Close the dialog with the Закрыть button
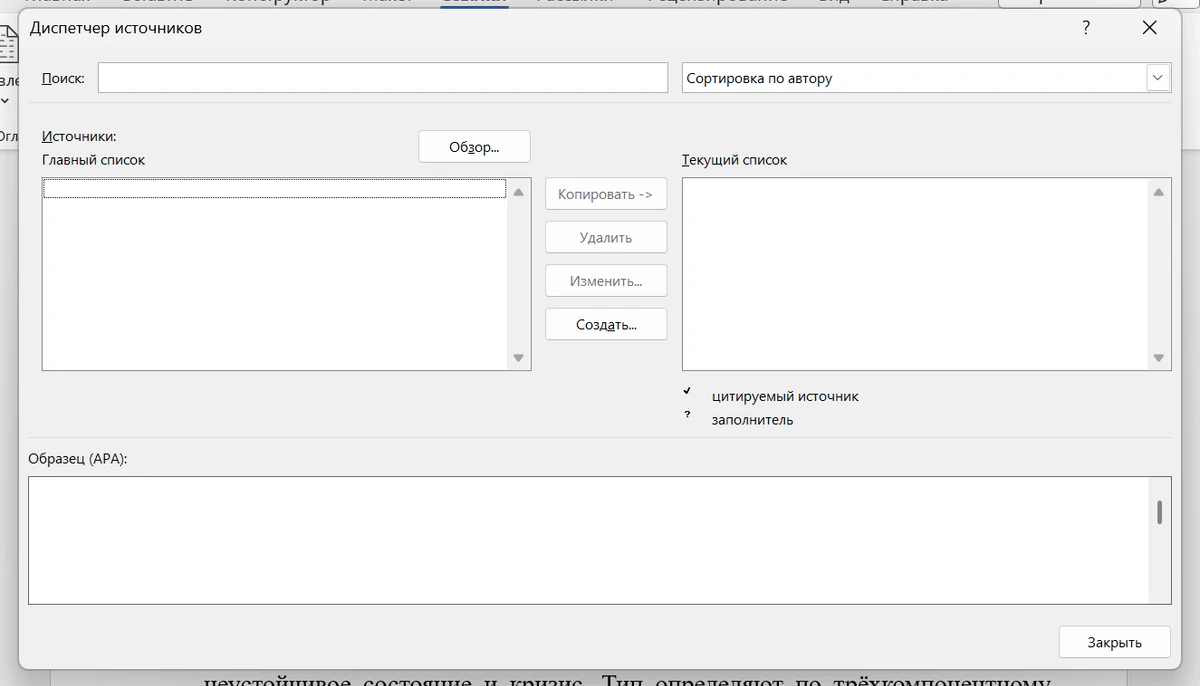This screenshot has height=686, width=1200. click(x=1115, y=643)
